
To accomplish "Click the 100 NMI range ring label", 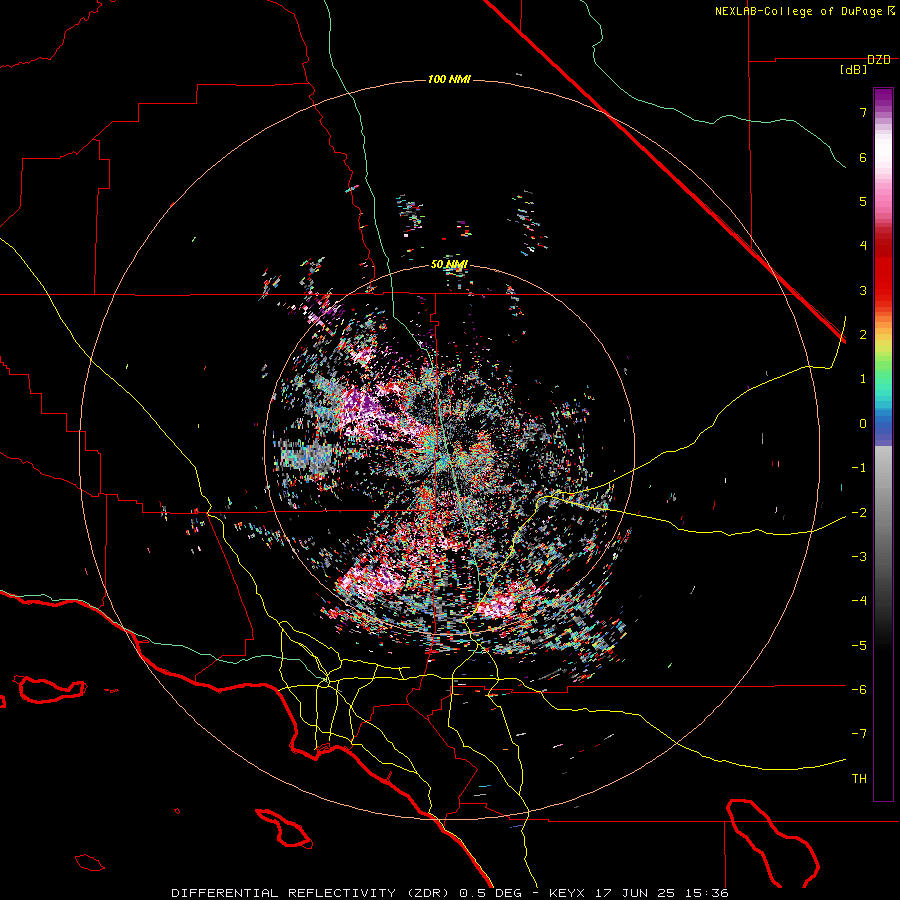I will 449,79.
